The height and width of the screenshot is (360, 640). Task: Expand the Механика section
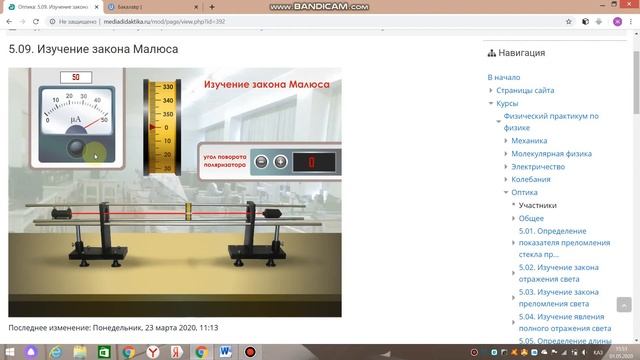coord(506,141)
